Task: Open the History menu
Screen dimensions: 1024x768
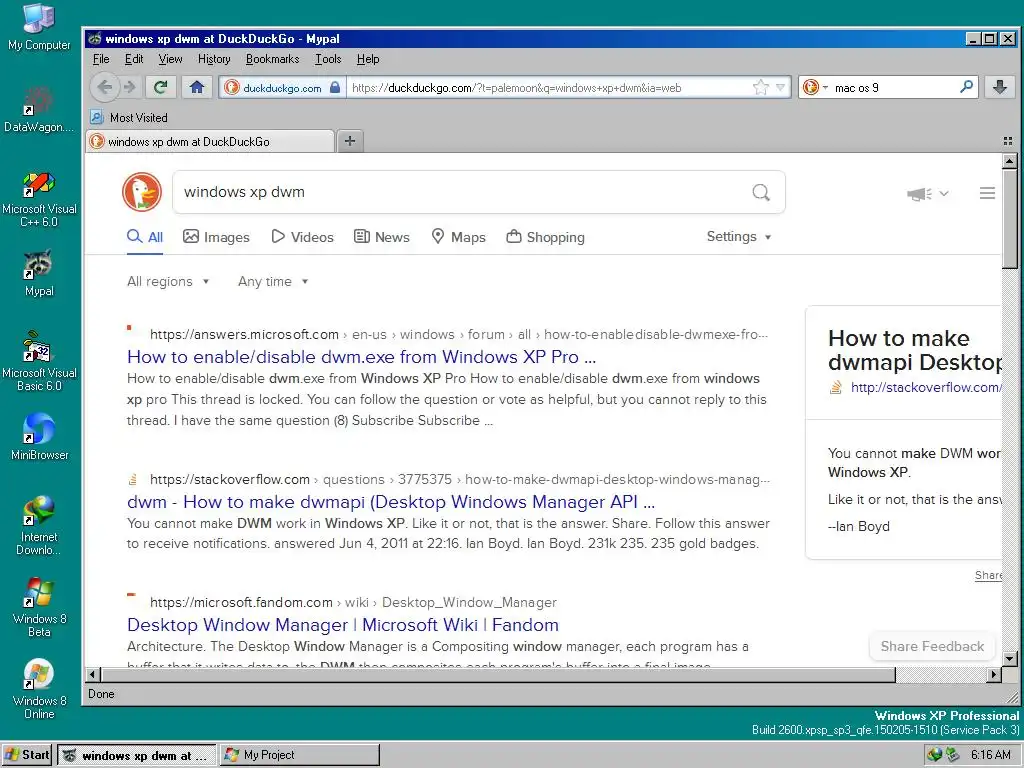Action: coord(214,59)
